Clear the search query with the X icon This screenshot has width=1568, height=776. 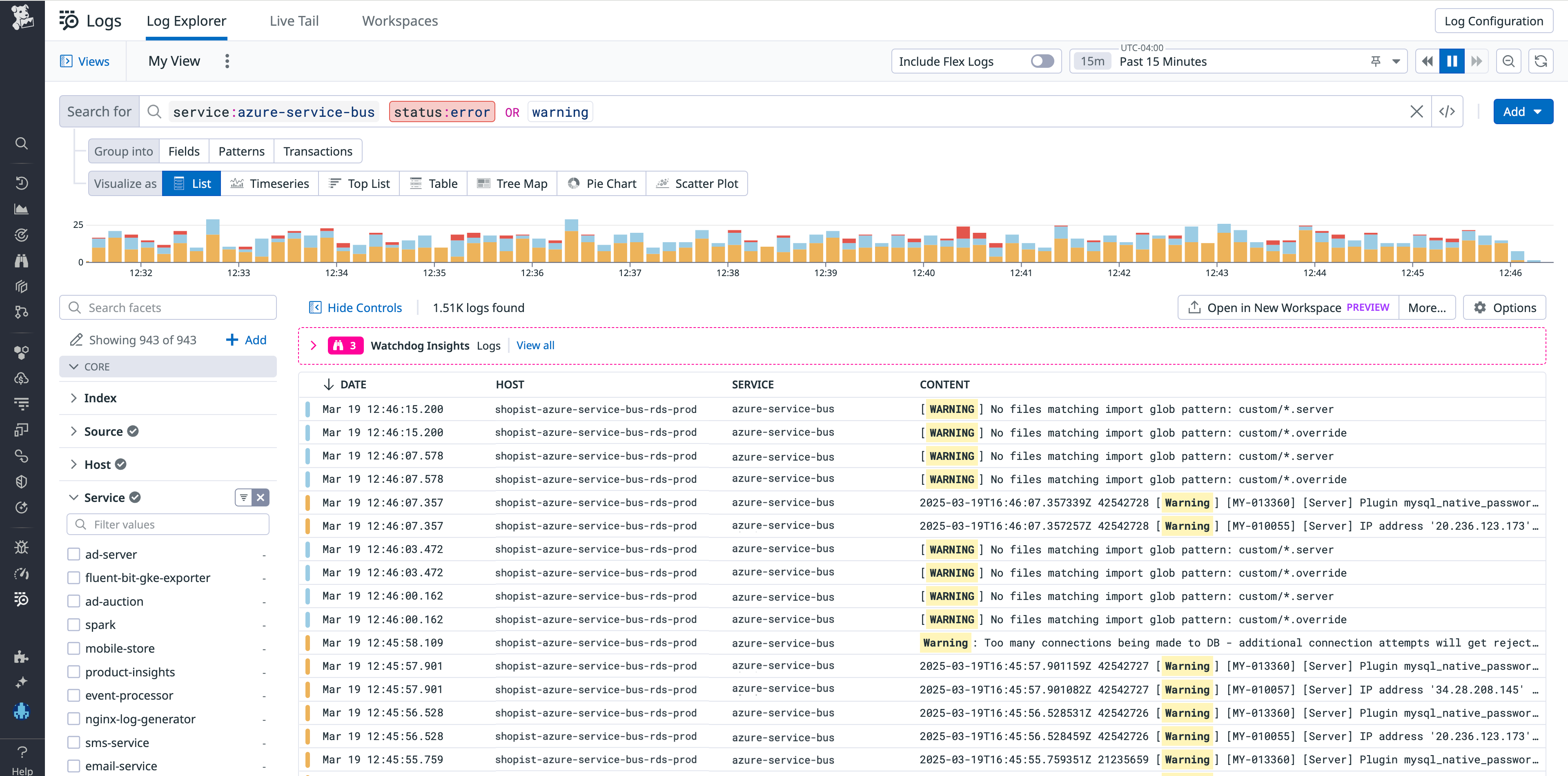point(1417,111)
